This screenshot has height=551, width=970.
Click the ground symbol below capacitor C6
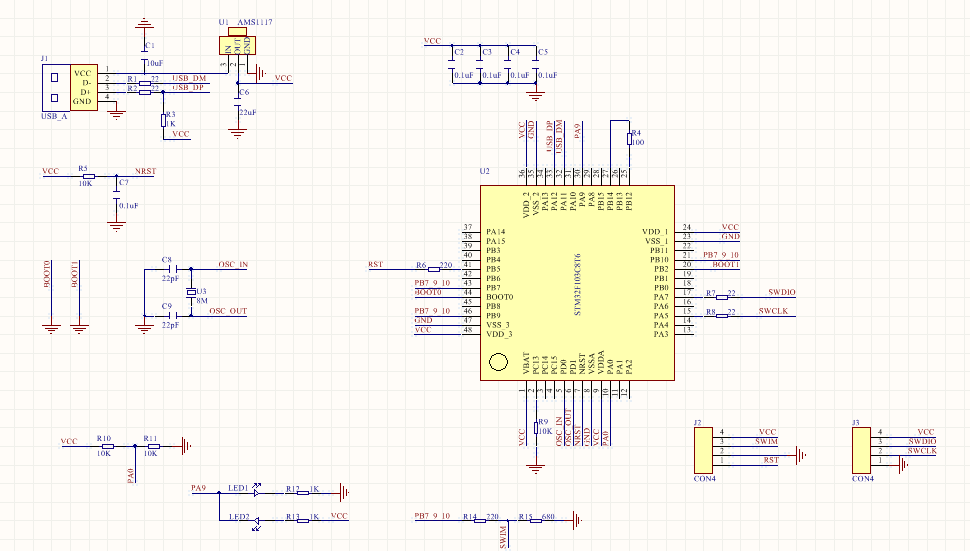point(238,133)
